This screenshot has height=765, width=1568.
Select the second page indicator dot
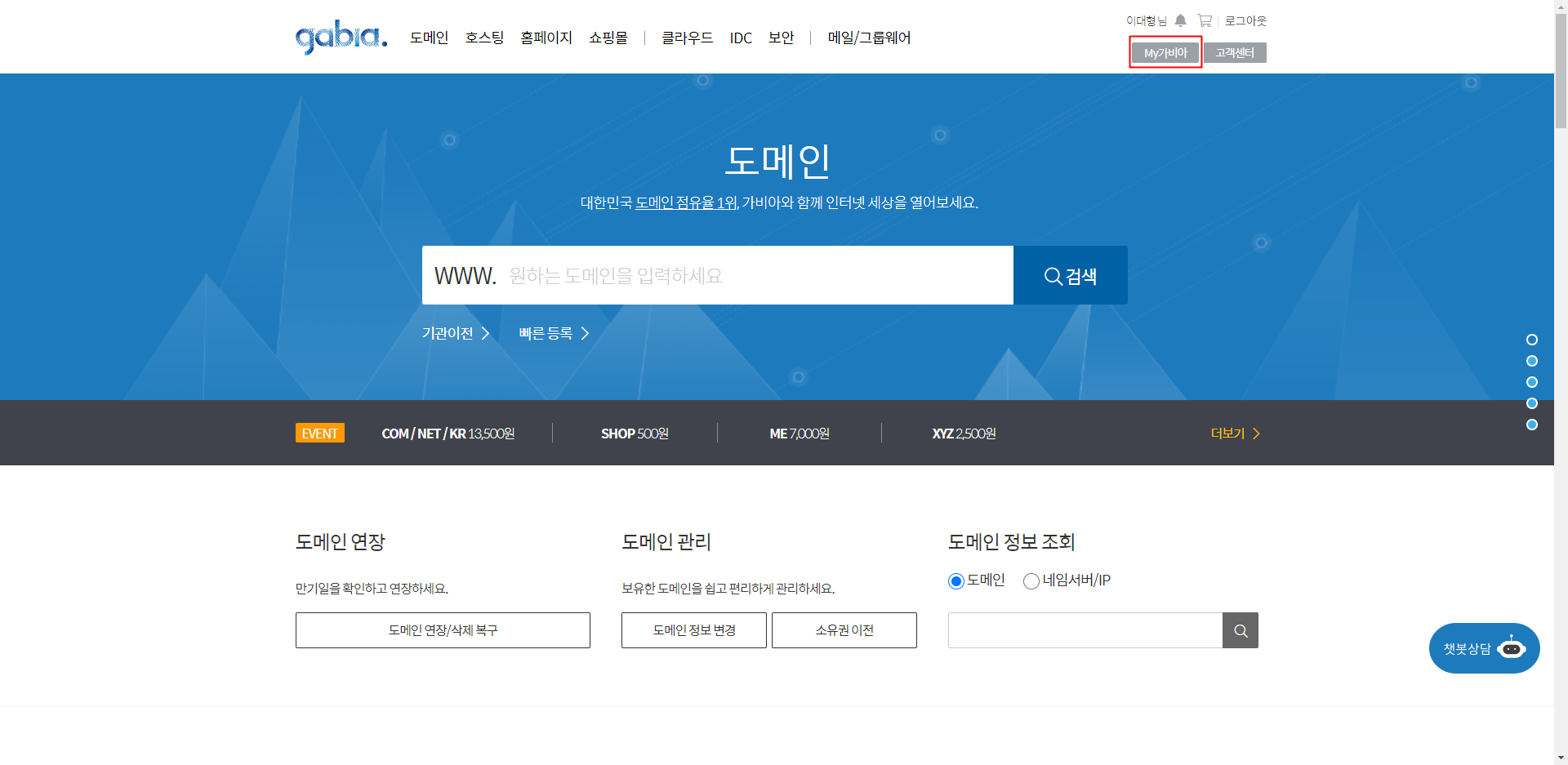click(x=1532, y=361)
